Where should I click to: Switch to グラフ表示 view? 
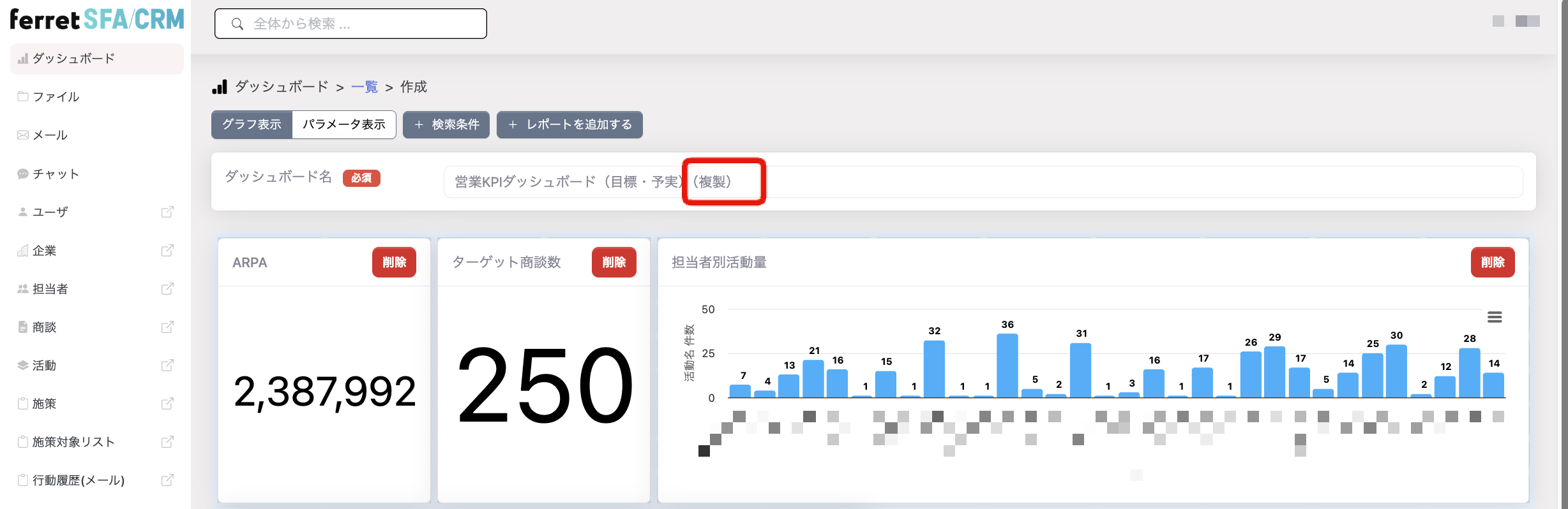point(252,124)
